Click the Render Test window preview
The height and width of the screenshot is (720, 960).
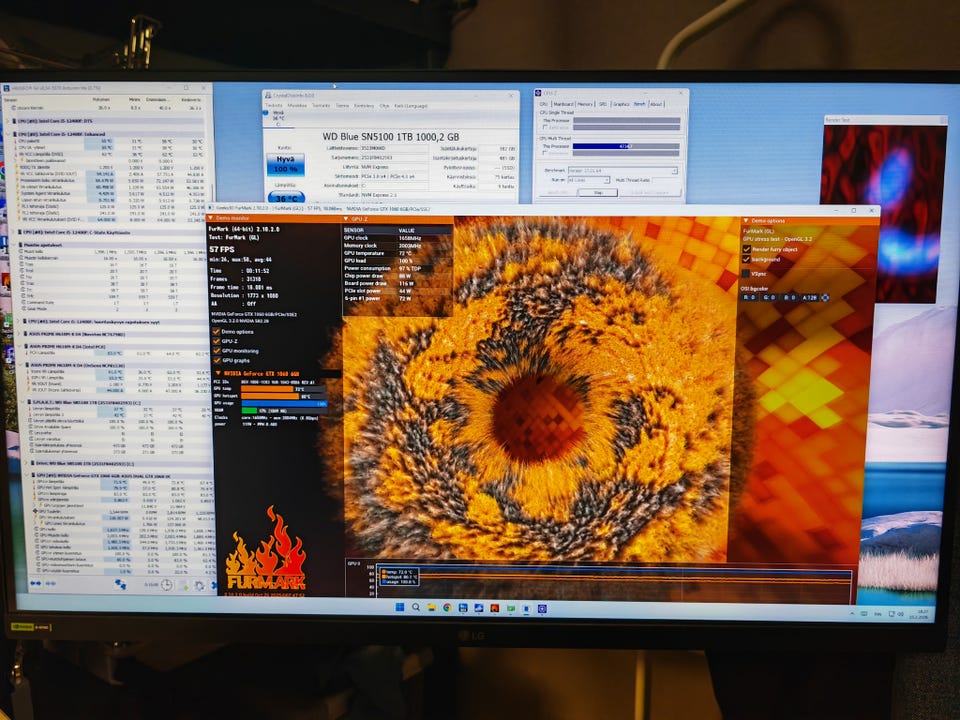coord(885,214)
